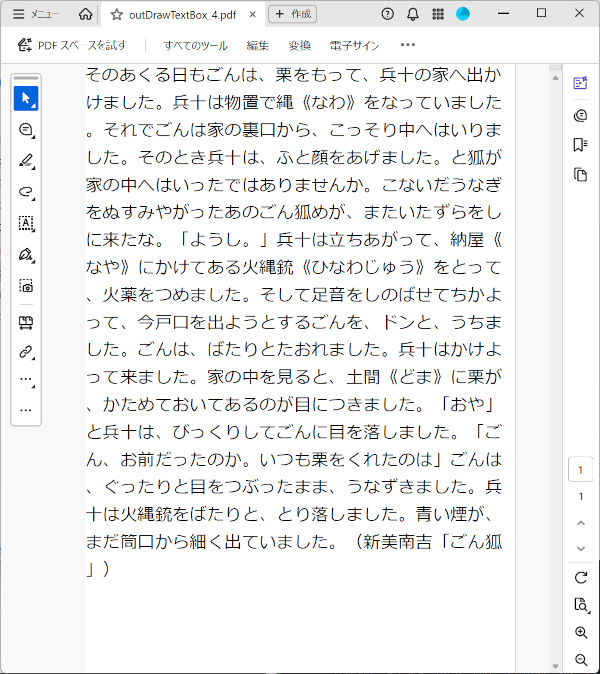The width and height of the screenshot is (600, 674).
Task: Grab the left toolbar drag handle
Action: (x=26, y=78)
